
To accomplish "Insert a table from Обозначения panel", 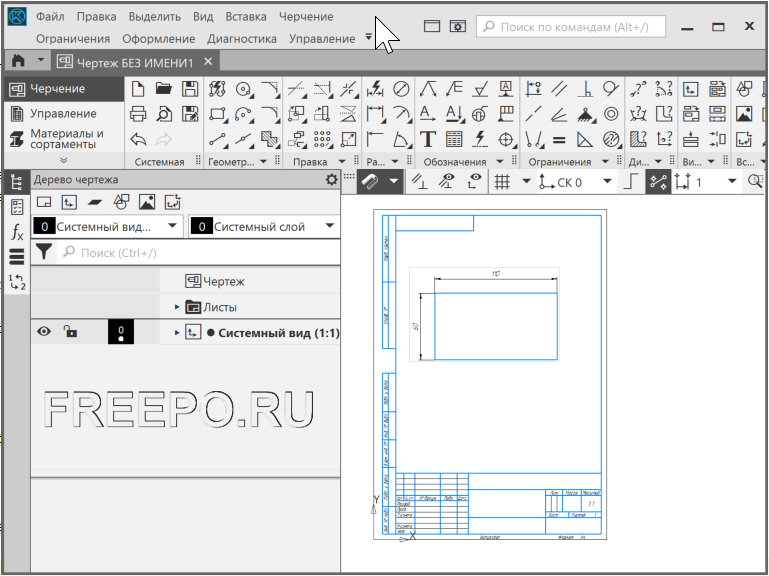I will point(454,140).
